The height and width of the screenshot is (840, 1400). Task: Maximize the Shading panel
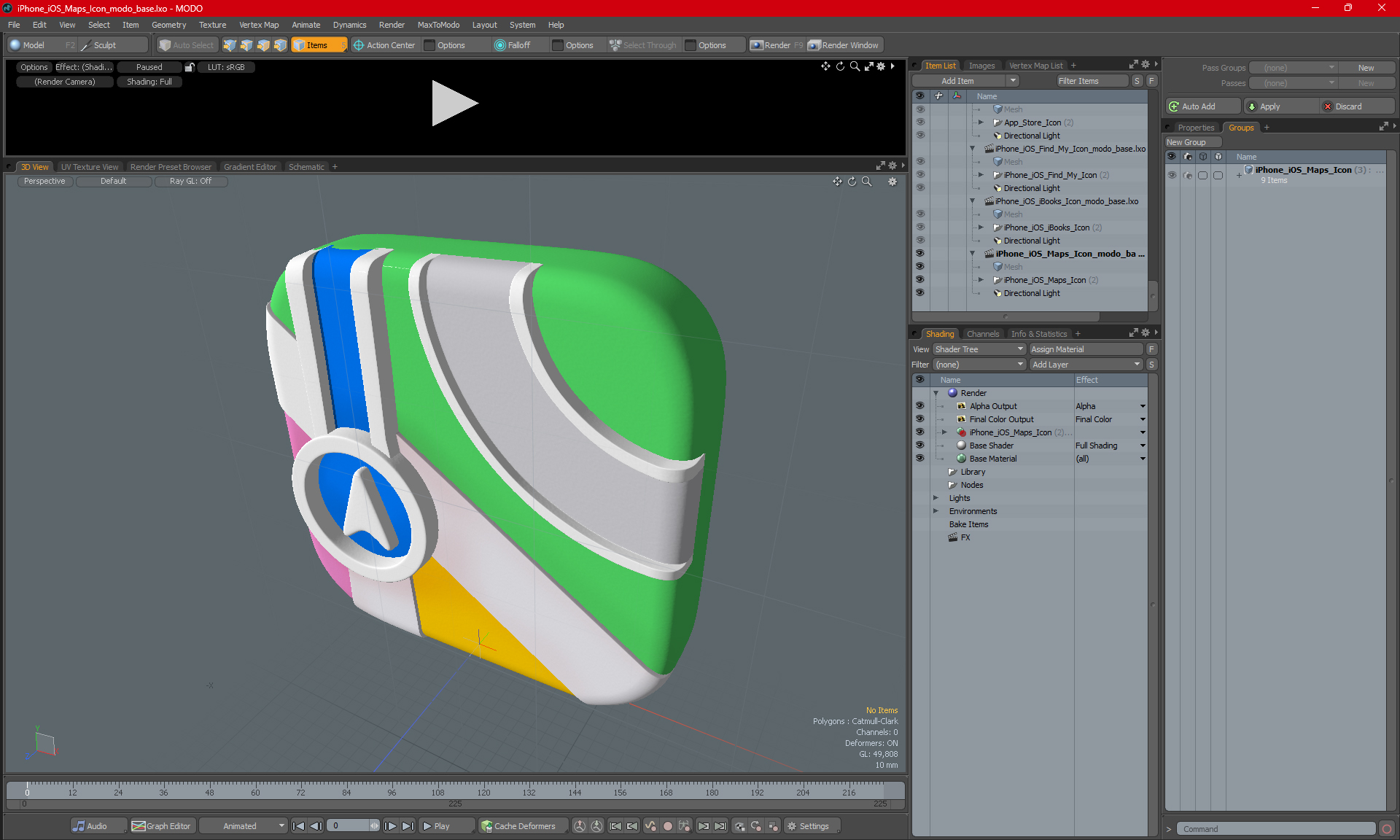point(1134,333)
